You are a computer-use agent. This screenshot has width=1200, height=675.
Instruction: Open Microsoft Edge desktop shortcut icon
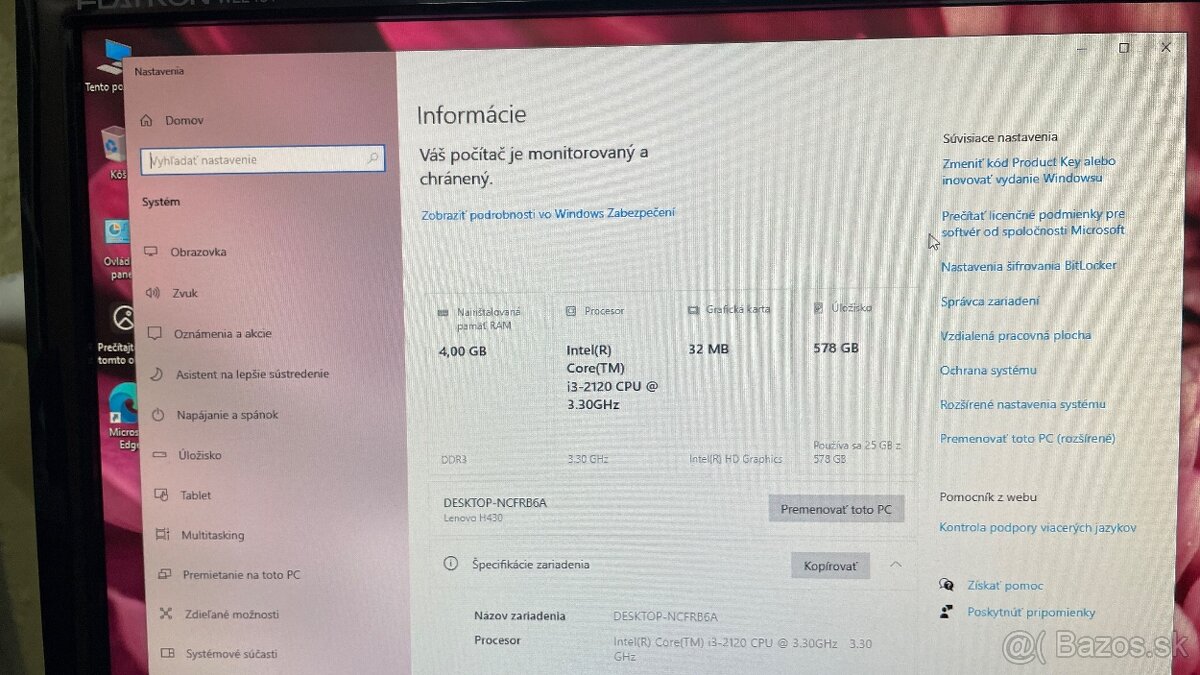[x=124, y=405]
